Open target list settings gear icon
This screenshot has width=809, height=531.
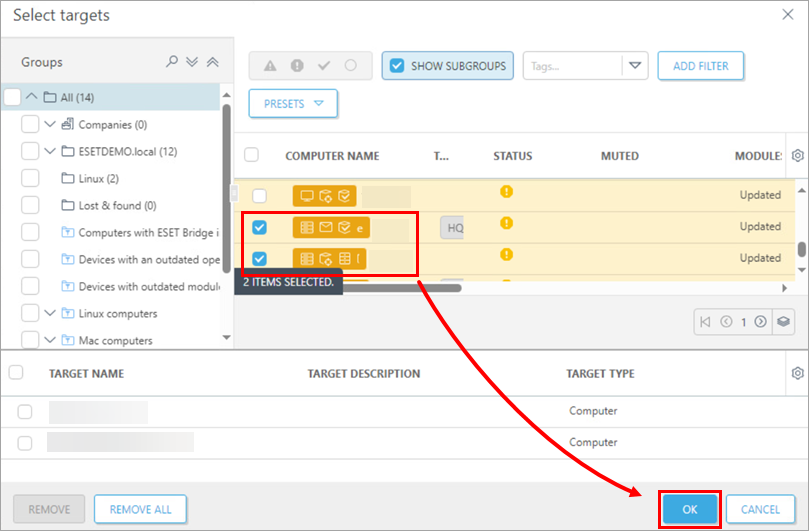click(797, 373)
